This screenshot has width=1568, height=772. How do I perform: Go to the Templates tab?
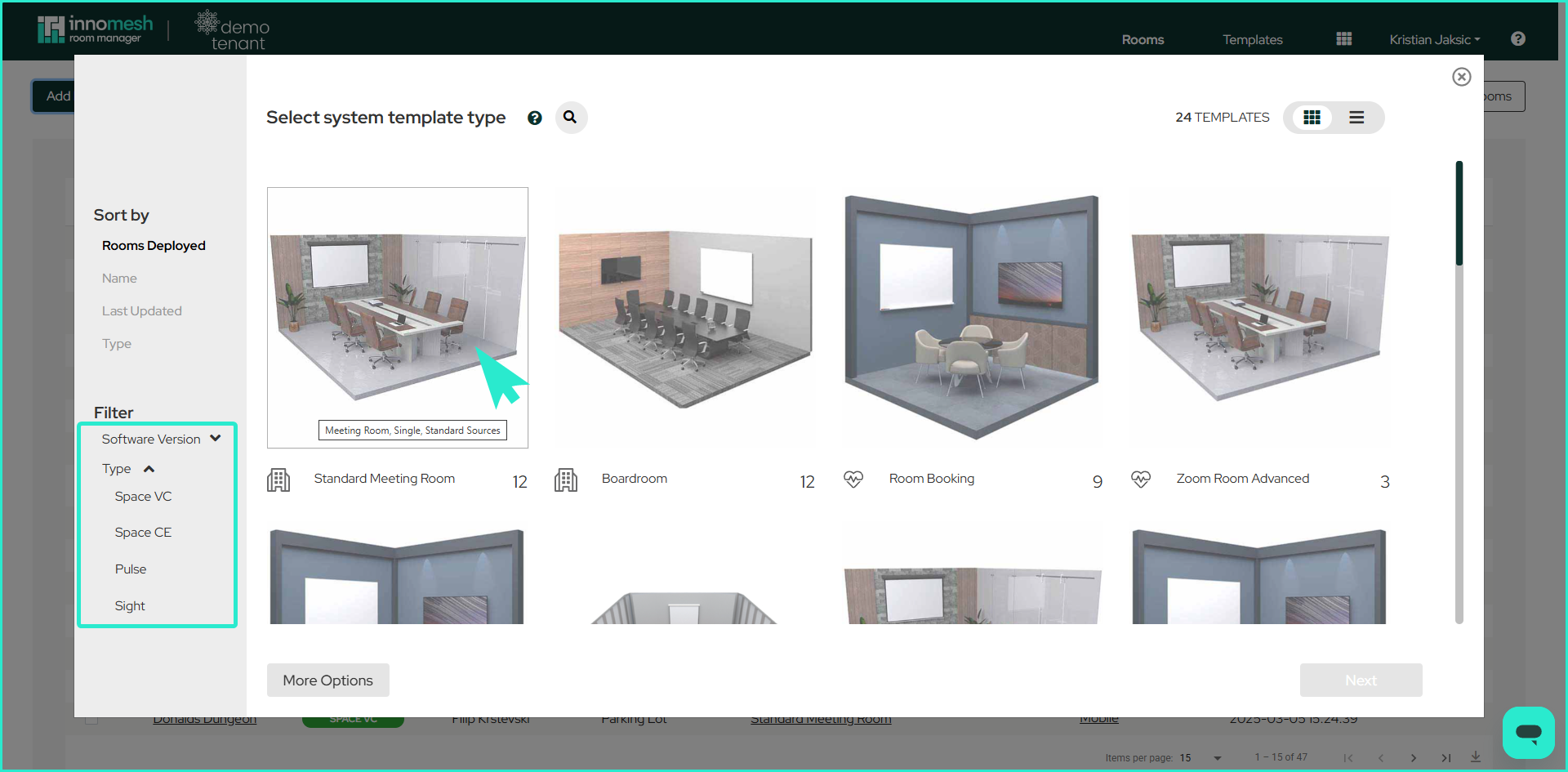1253,39
